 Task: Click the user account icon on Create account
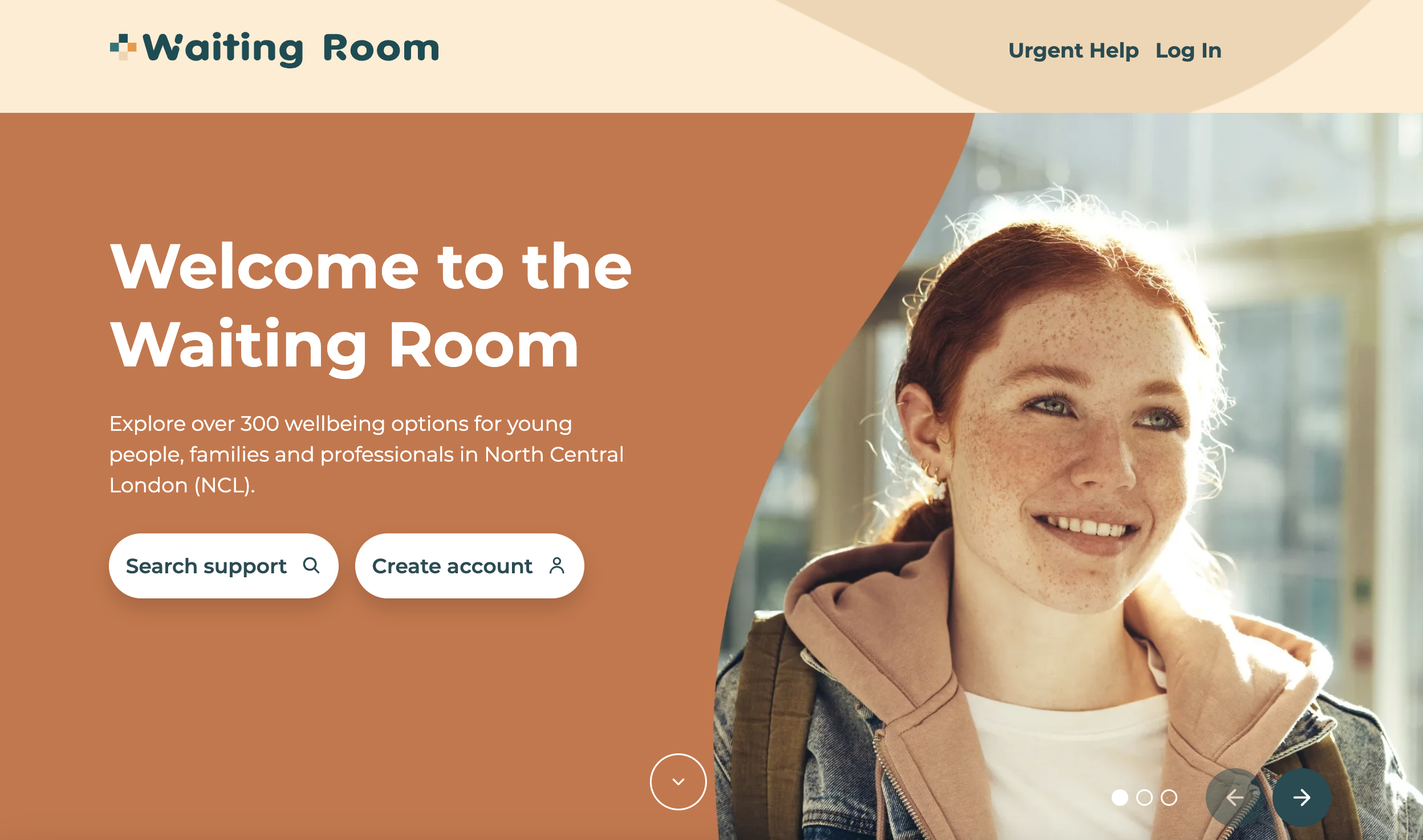tap(556, 566)
